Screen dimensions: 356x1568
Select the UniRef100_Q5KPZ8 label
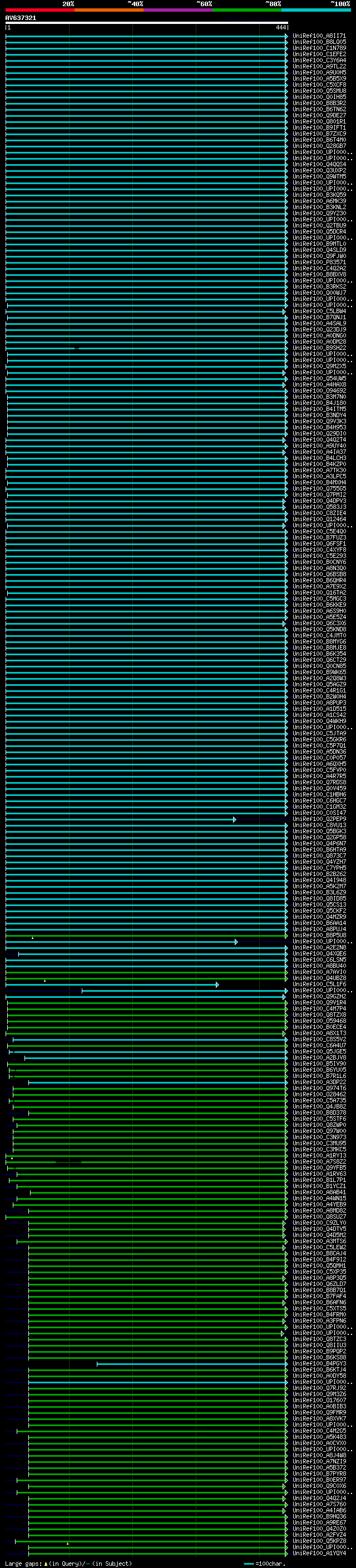point(319,1541)
